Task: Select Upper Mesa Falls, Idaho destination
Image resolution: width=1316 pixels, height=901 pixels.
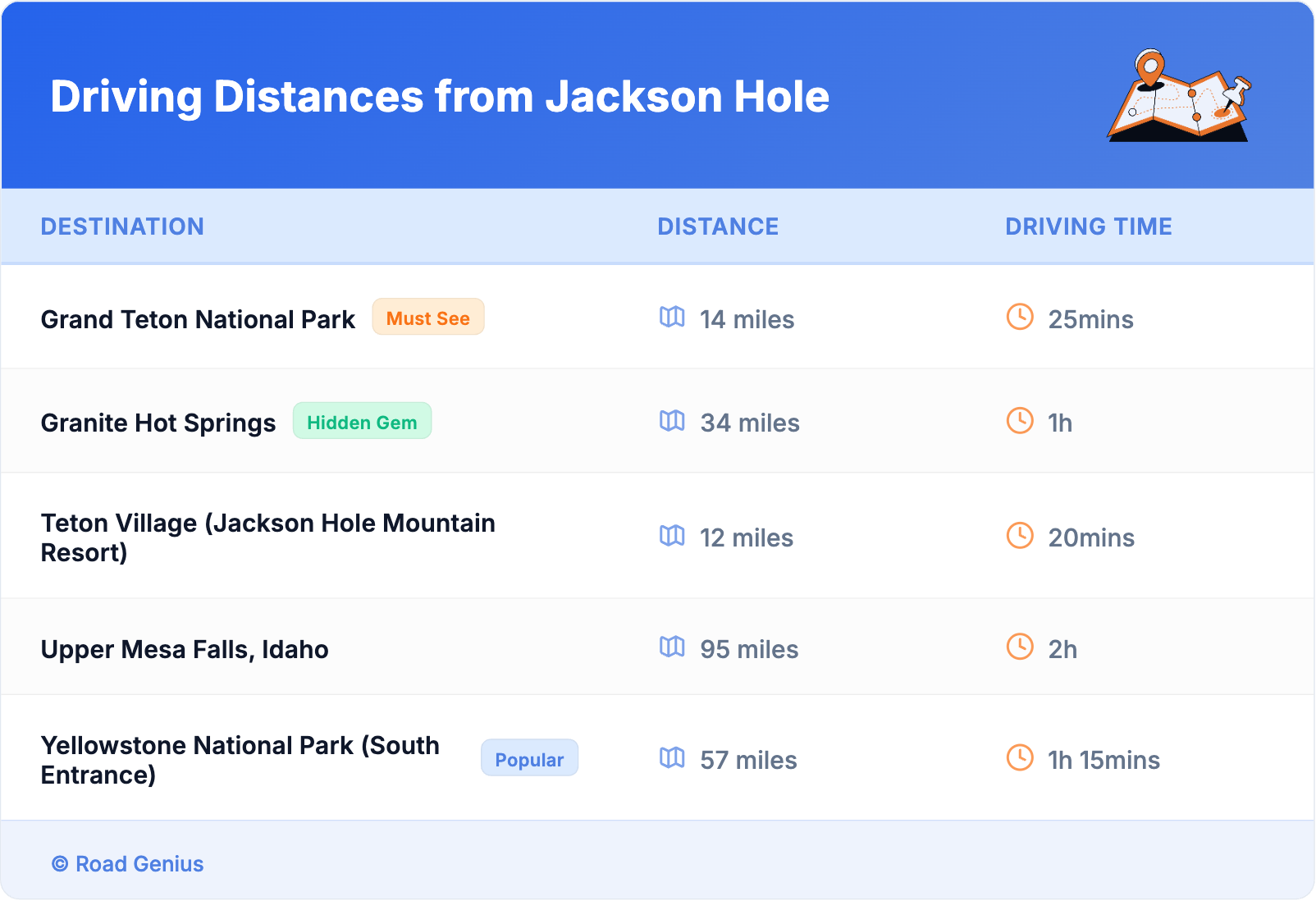Action: click(185, 649)
